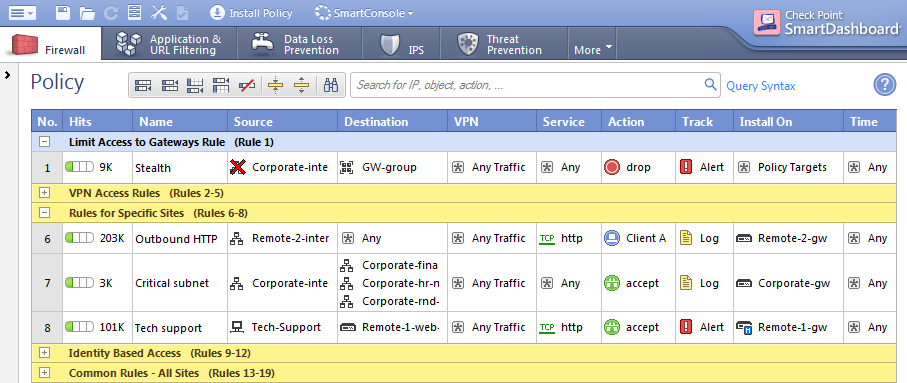
Task: Click the Remote-1-gw install-on icon
Action: click(x=744, y=327)
